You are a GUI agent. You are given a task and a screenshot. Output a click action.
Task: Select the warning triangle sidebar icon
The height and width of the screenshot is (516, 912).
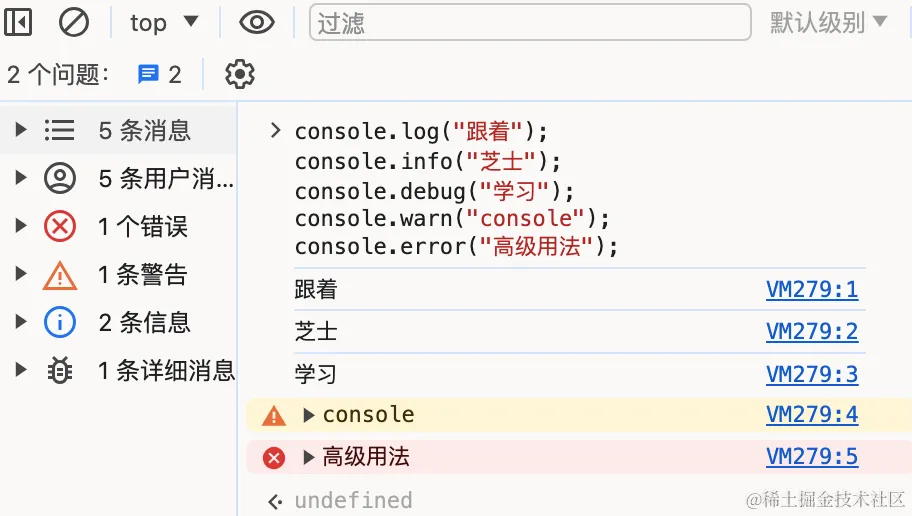(x=60, y=275)
